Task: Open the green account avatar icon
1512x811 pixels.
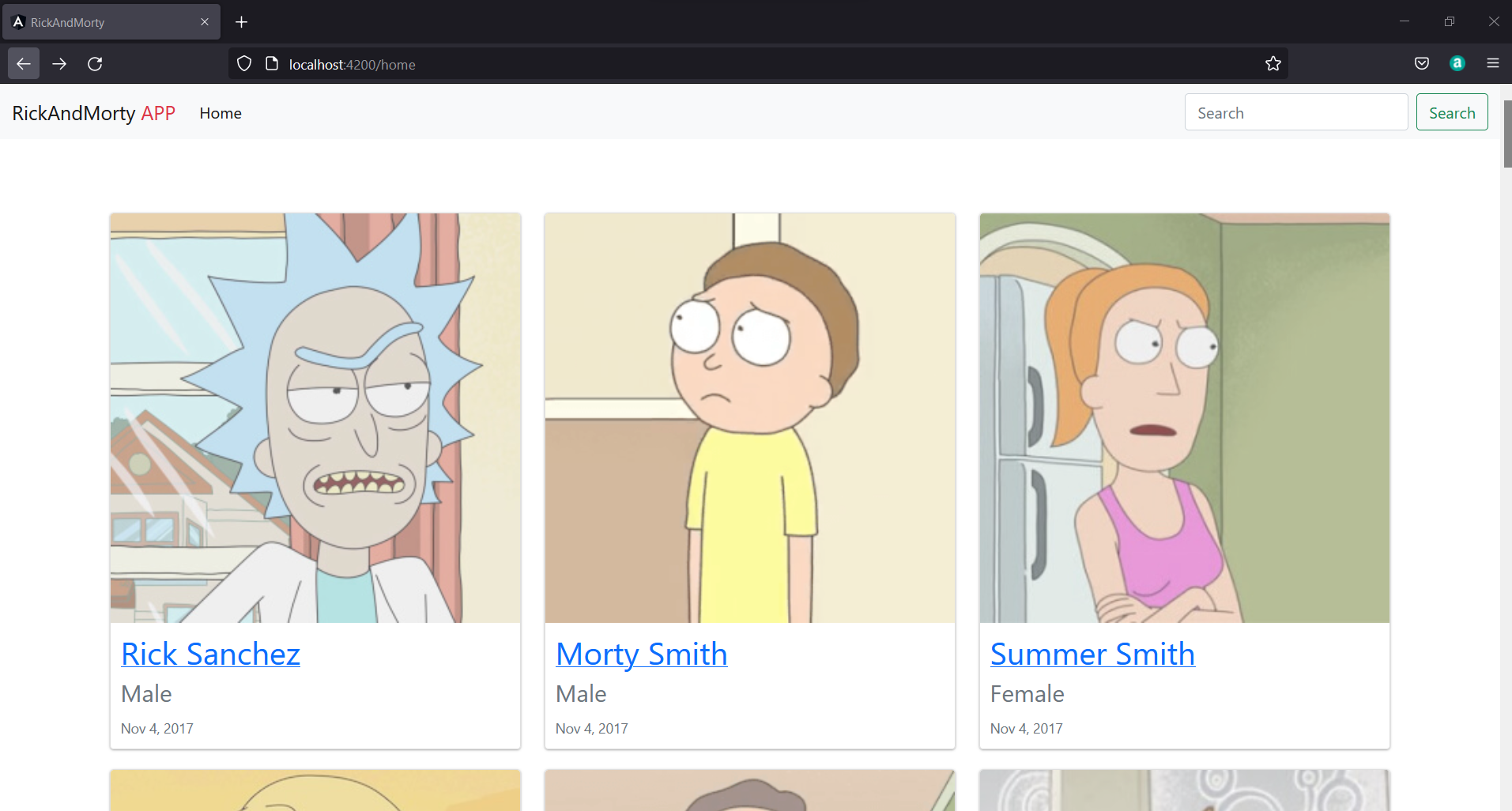Action: (x=1457, y=64)
